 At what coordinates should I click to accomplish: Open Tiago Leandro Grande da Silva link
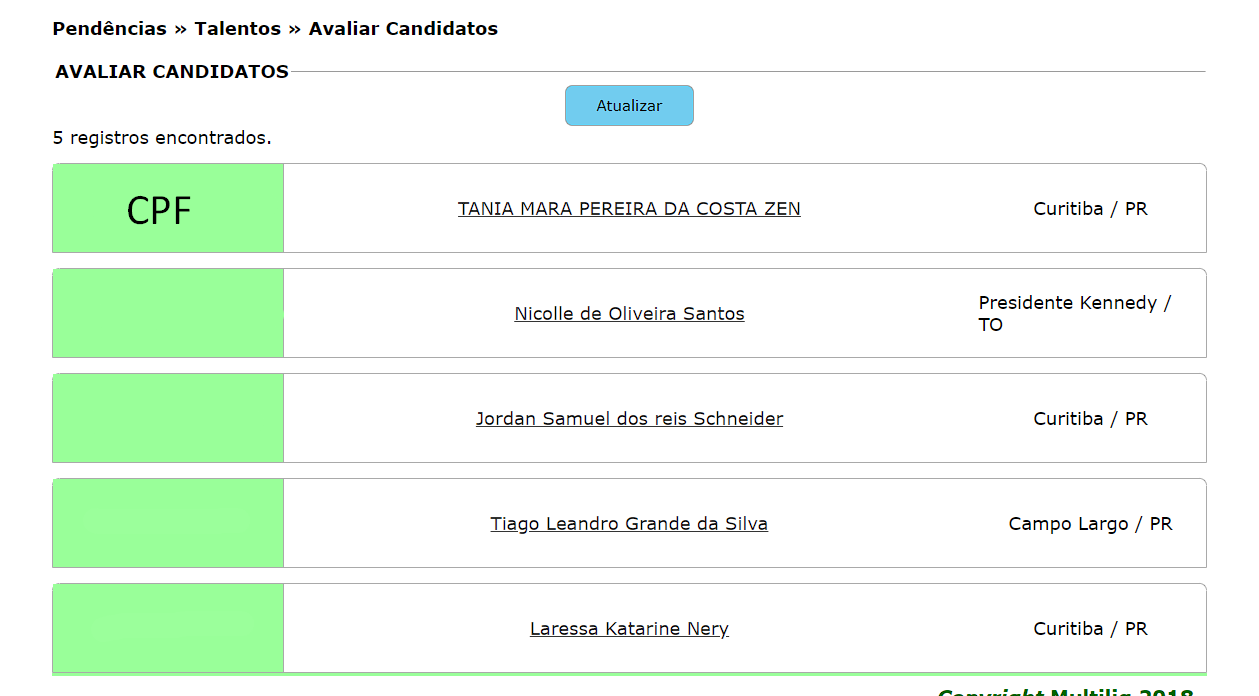pos(629,524)
